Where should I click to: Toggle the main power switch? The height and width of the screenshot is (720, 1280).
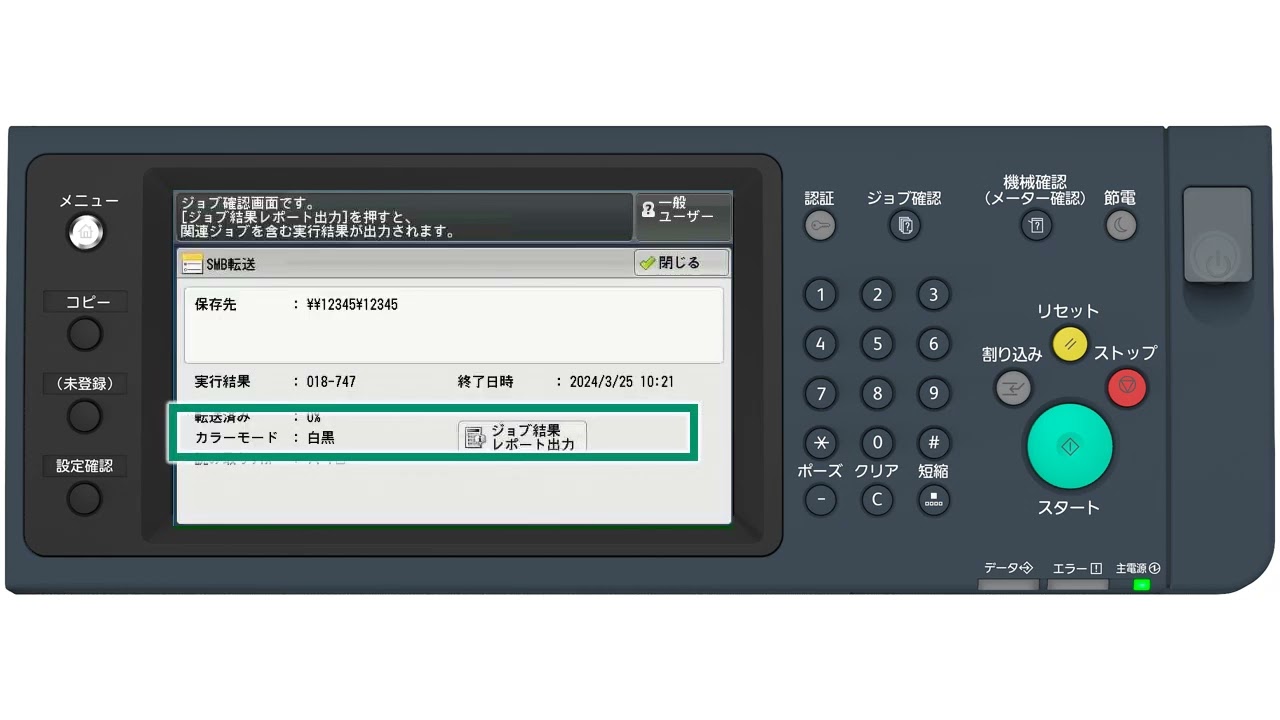coord(1216,235)
